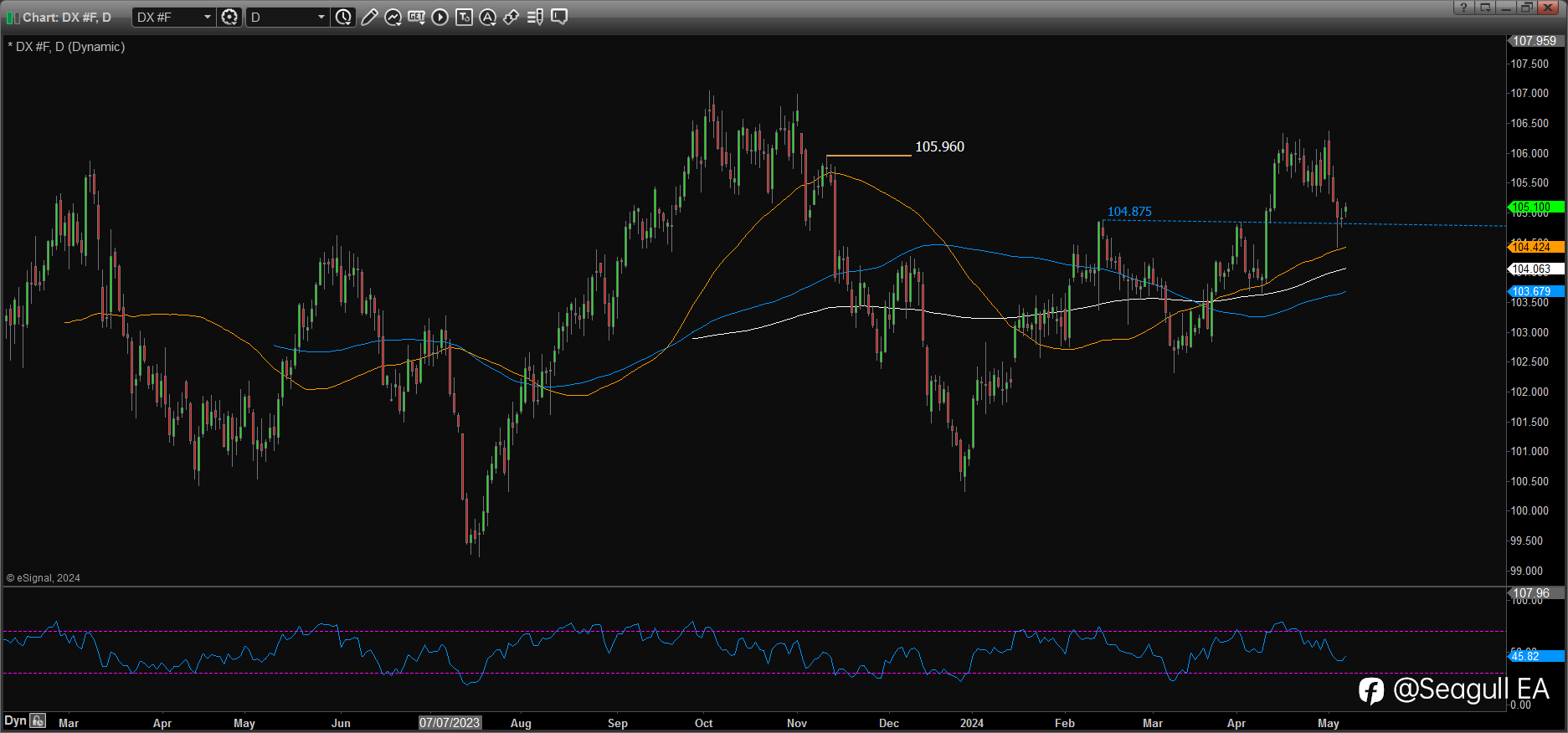
Task: Select the pencil drawing tool
Action: click(x=369, y=17)
